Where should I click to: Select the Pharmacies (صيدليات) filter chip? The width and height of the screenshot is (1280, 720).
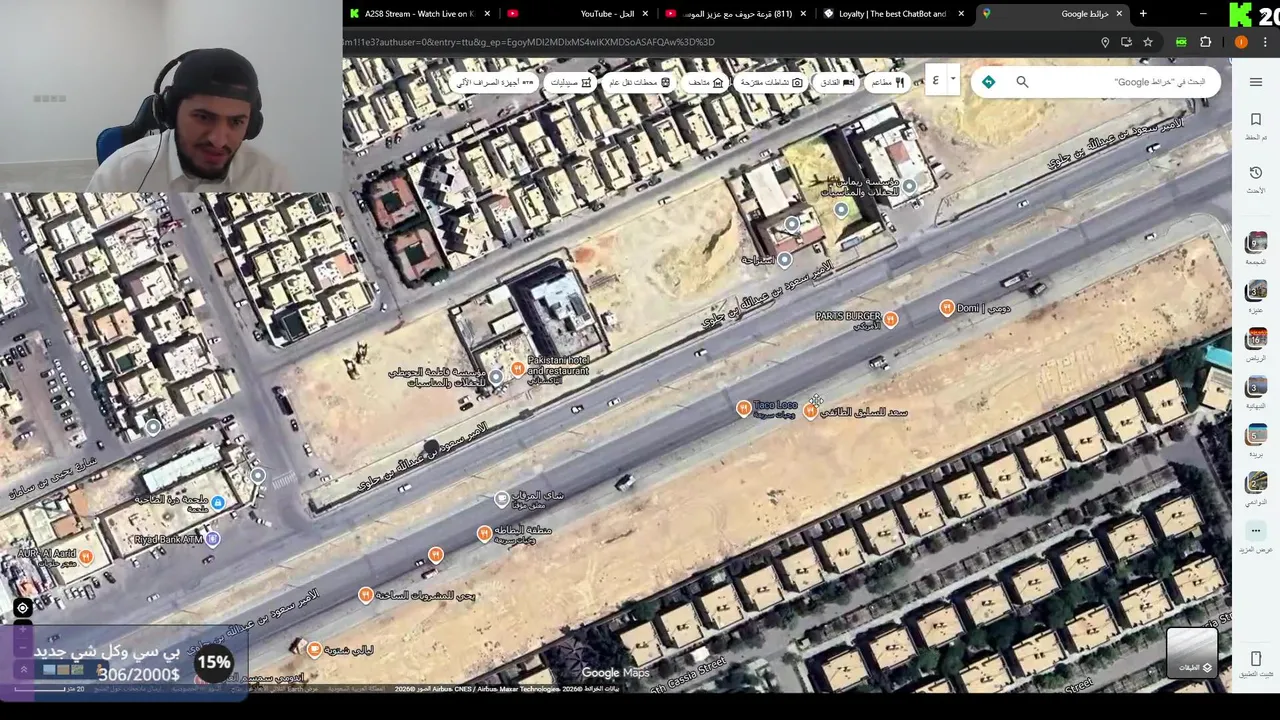571,82
